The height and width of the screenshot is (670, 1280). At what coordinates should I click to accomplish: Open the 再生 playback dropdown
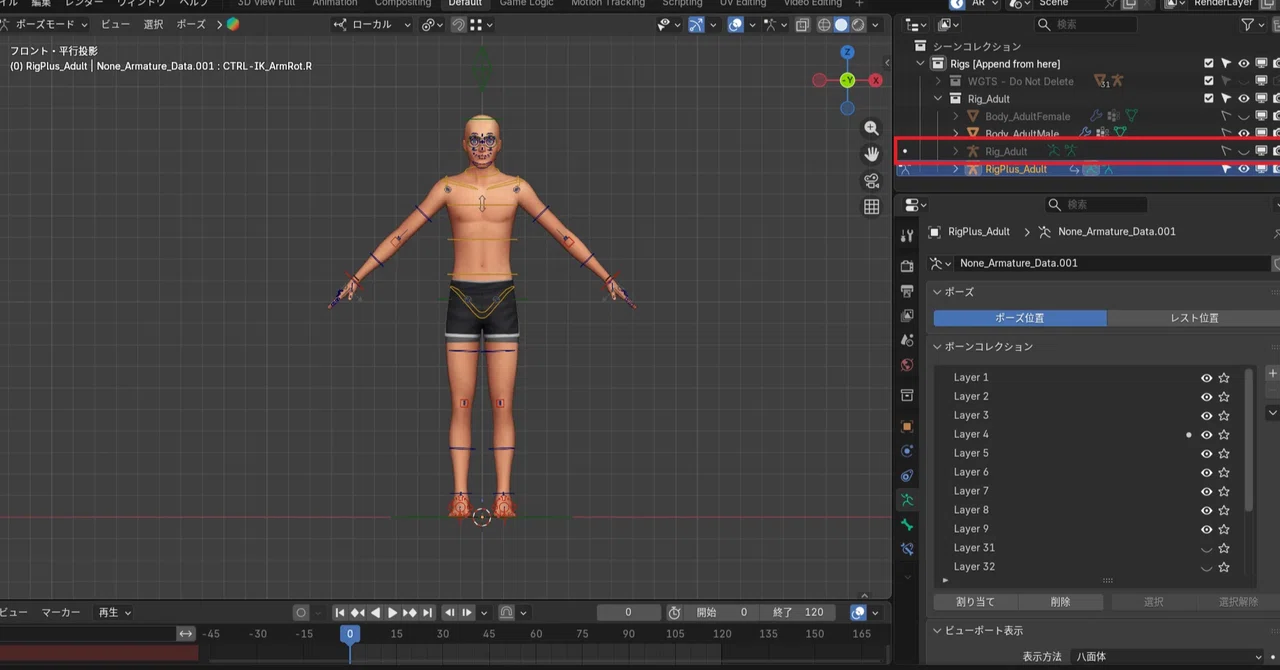tap(114, 613)
